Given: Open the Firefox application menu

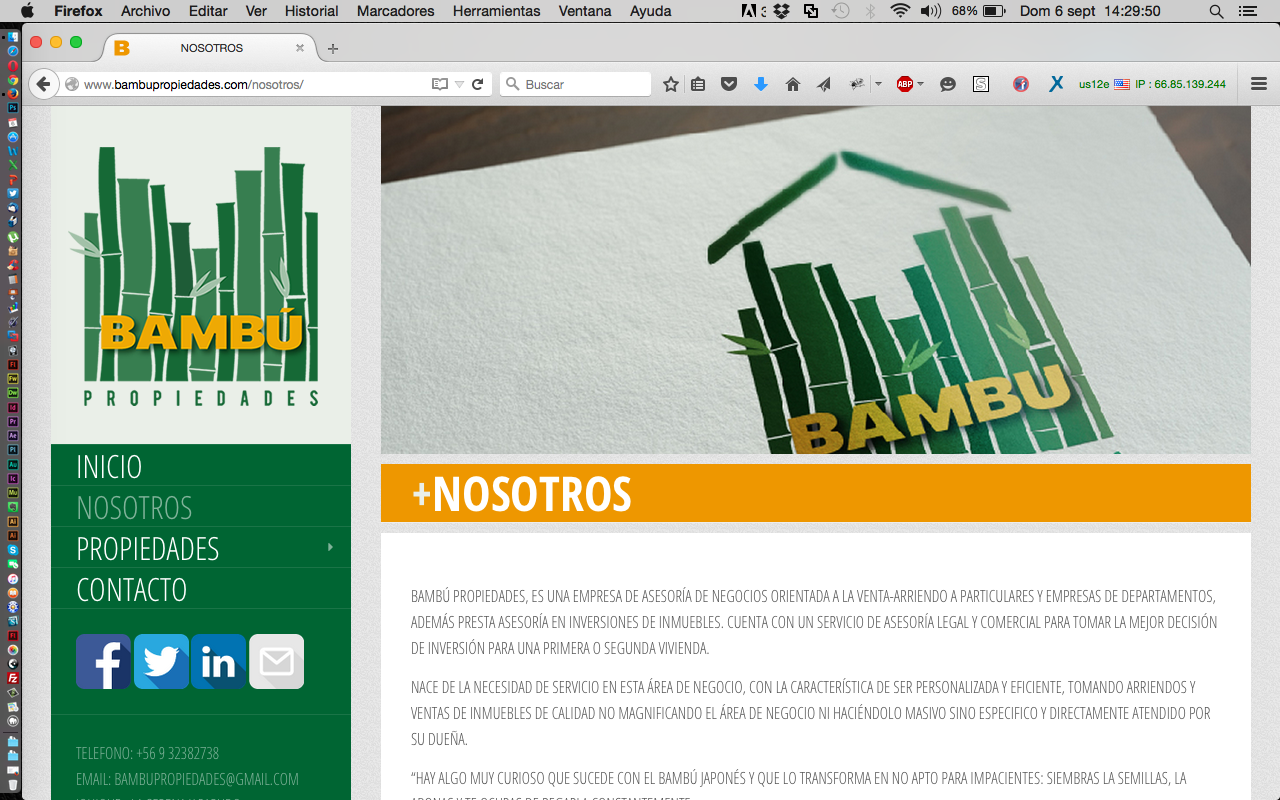Looking at the screenshot, I should (x=78, y=11).
